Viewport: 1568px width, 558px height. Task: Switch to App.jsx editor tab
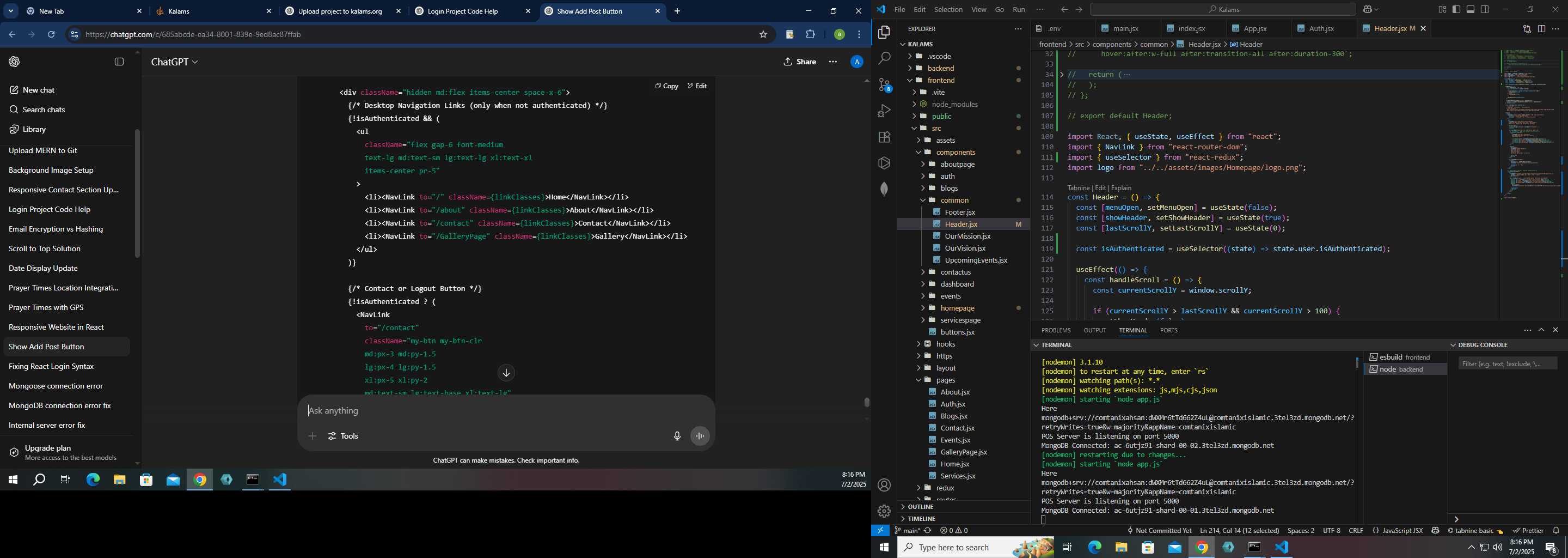click(x=1254, y=29)
